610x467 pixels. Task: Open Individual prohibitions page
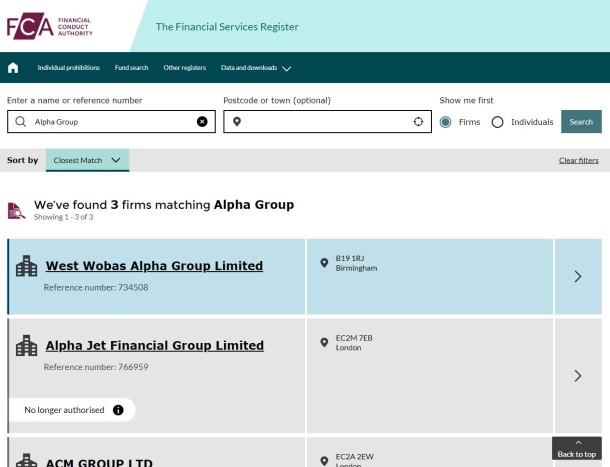[x=68, y=68]
